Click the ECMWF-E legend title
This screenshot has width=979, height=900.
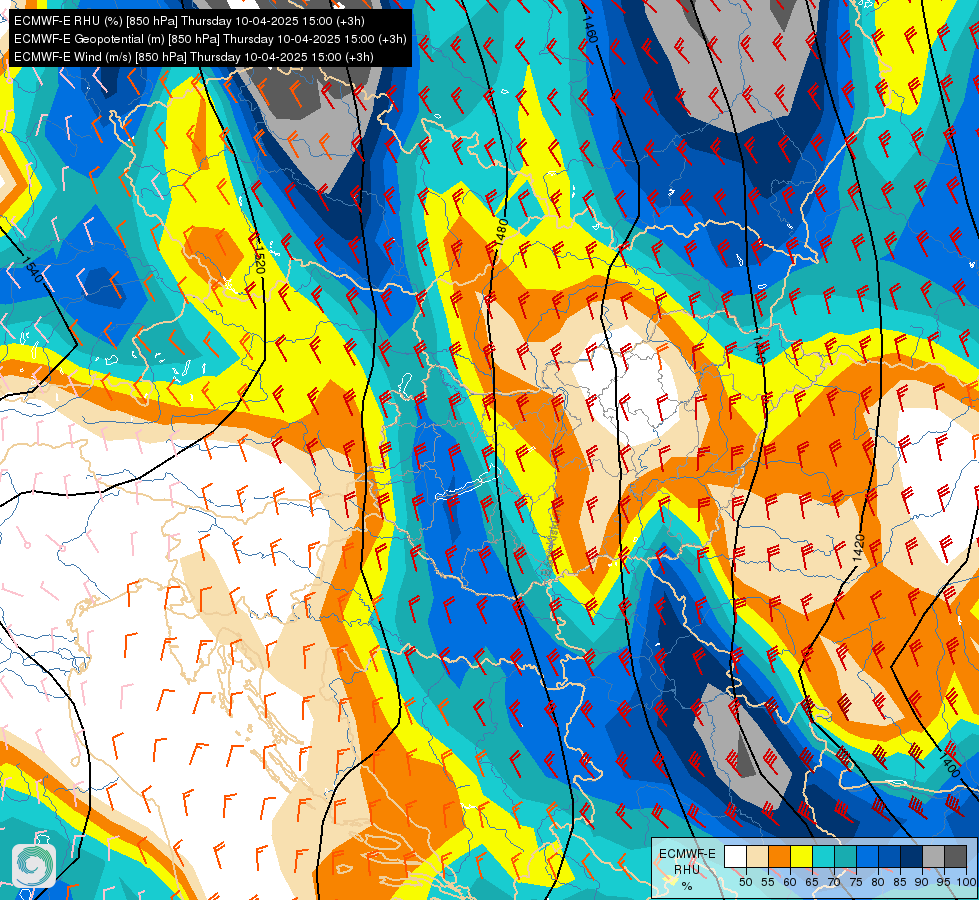tap(687, 854)
